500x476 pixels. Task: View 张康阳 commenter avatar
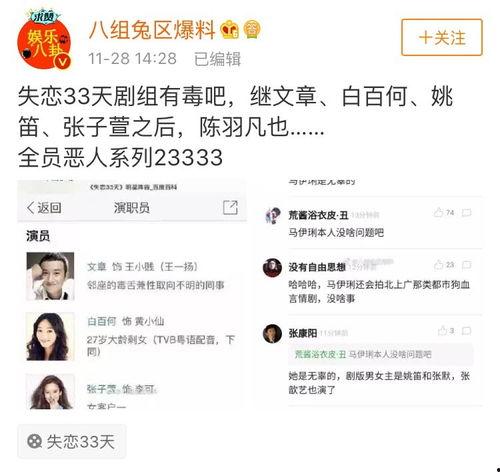[272, 333]
